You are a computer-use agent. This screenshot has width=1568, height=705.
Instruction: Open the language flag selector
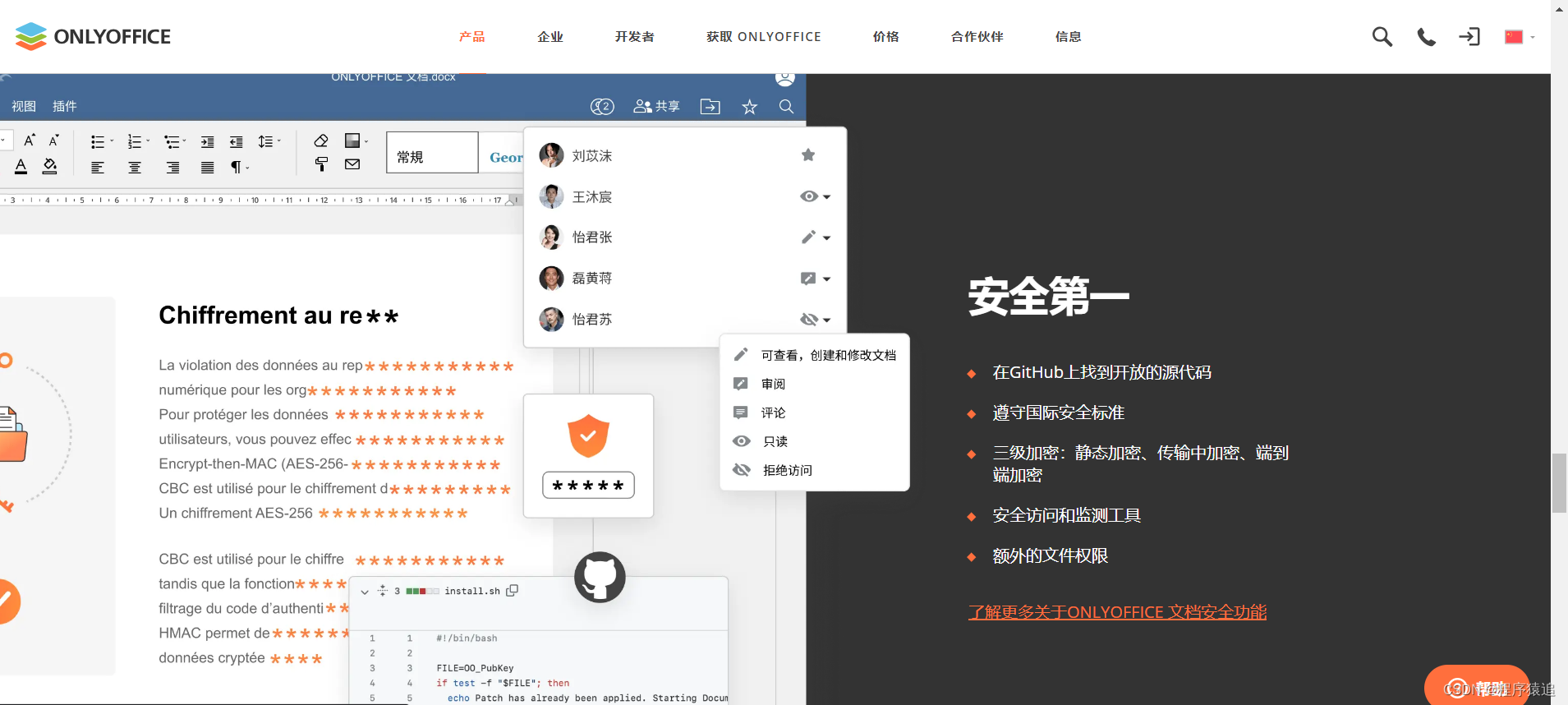point(1520,36)
